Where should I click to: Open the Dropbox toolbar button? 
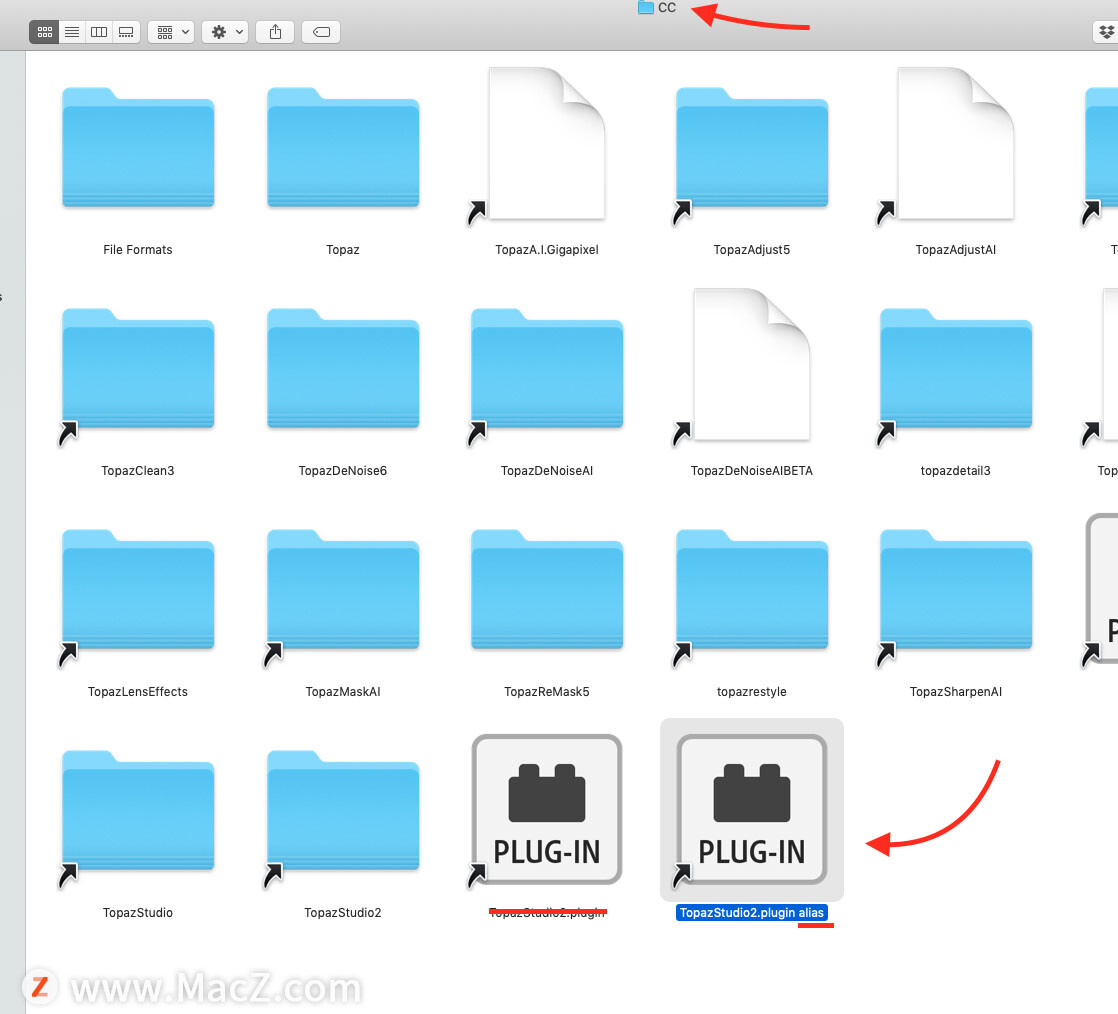[1105, 32]
